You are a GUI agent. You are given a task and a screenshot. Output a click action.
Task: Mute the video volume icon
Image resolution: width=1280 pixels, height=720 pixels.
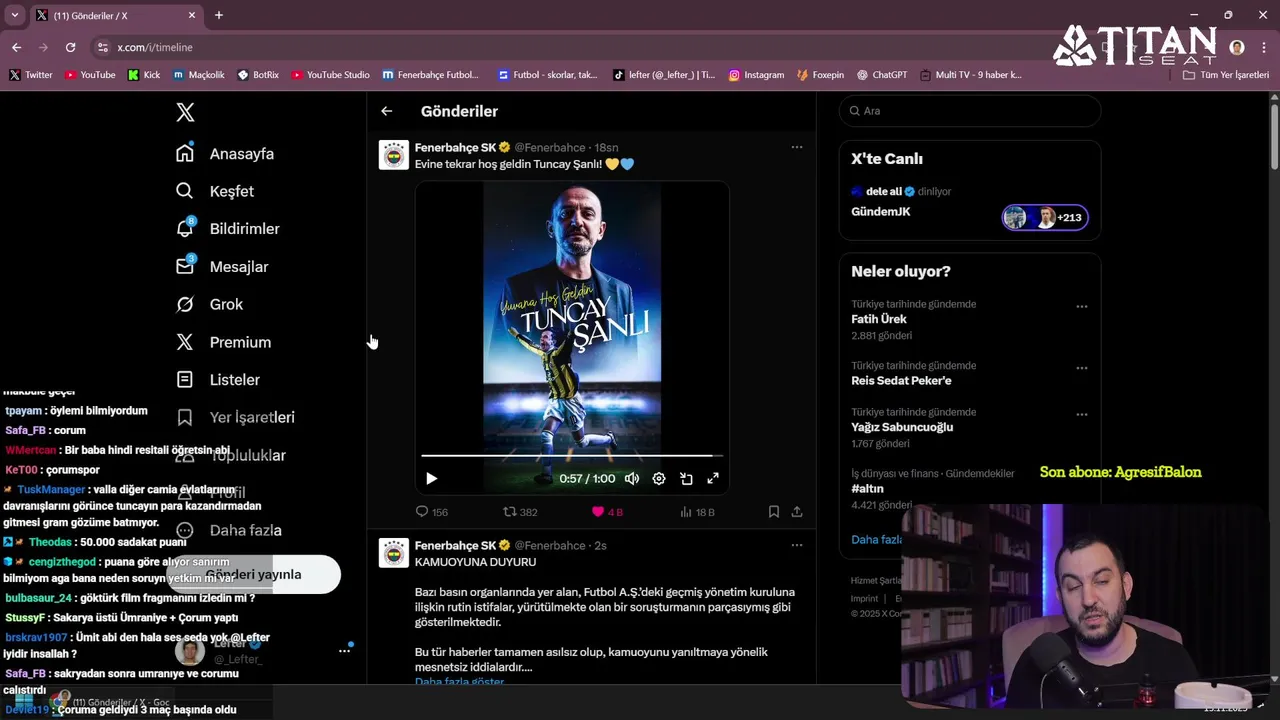631,479
